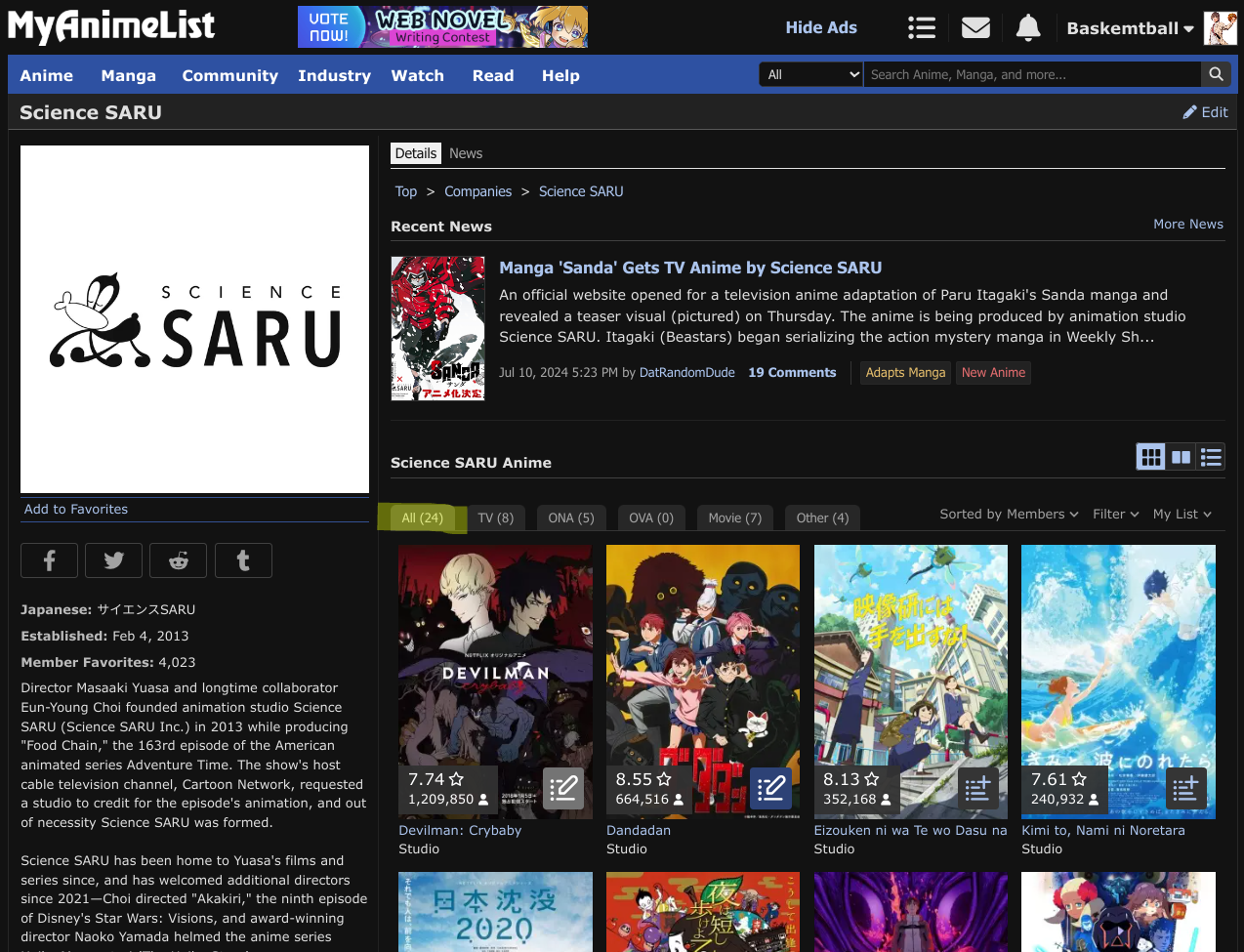Open the notifications bell

(1027, 28)
